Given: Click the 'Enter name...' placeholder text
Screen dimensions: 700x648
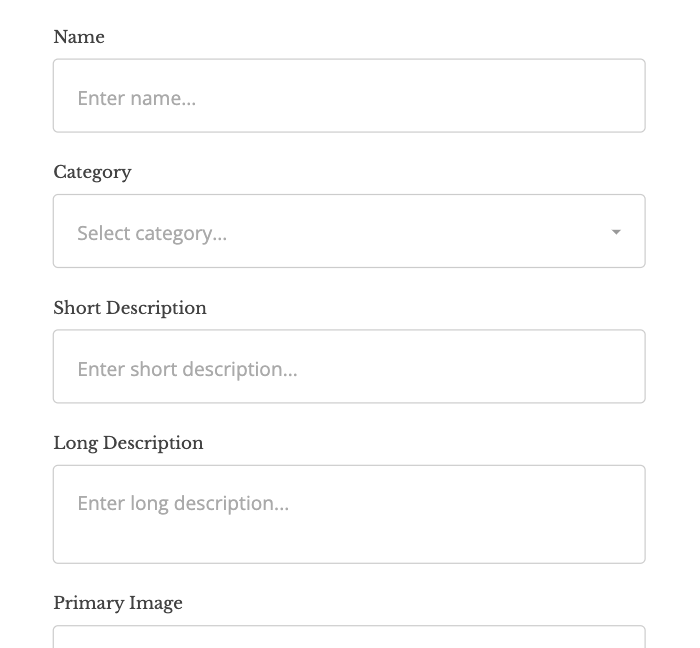Looking at the screenshot, I should coord(136,98).
